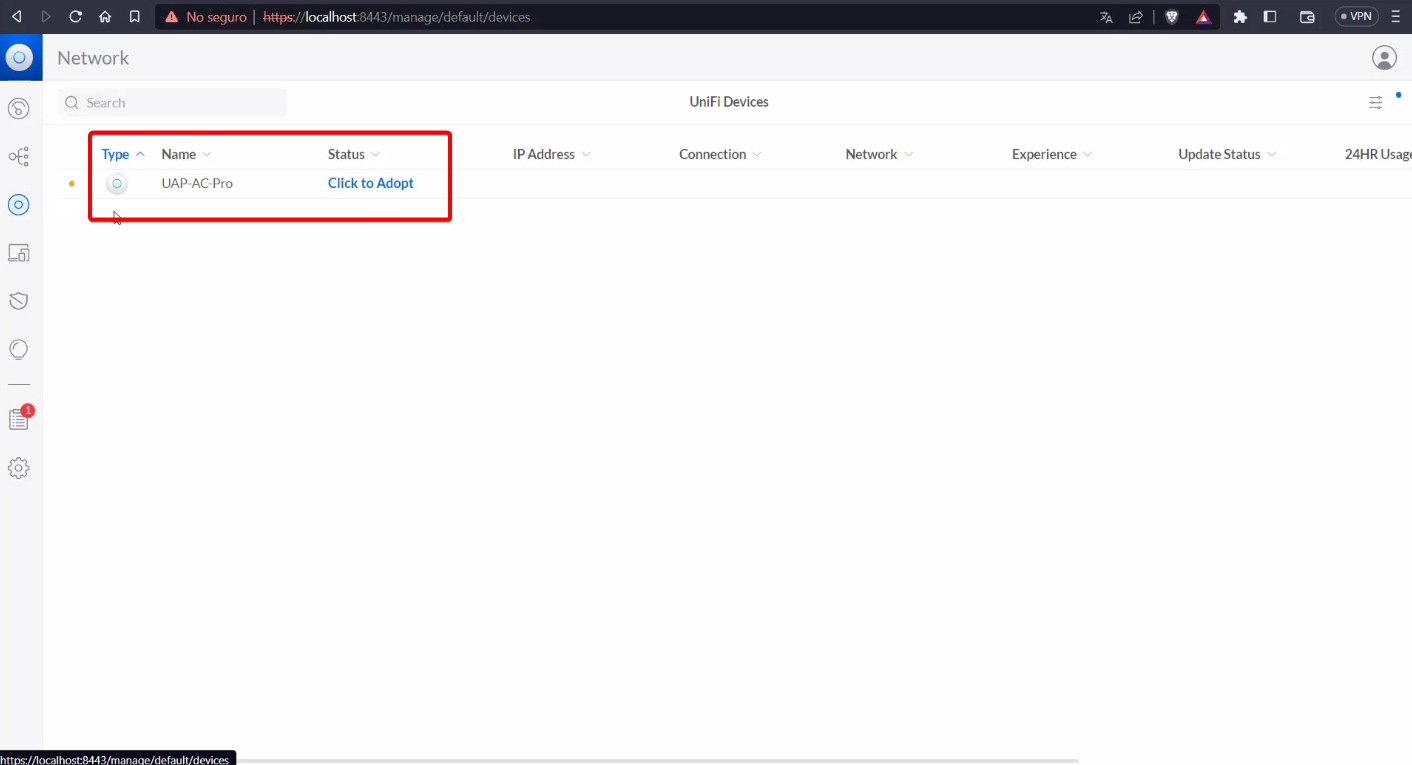Toggle the browser sidebar panel icon

tap(1270, 17)
